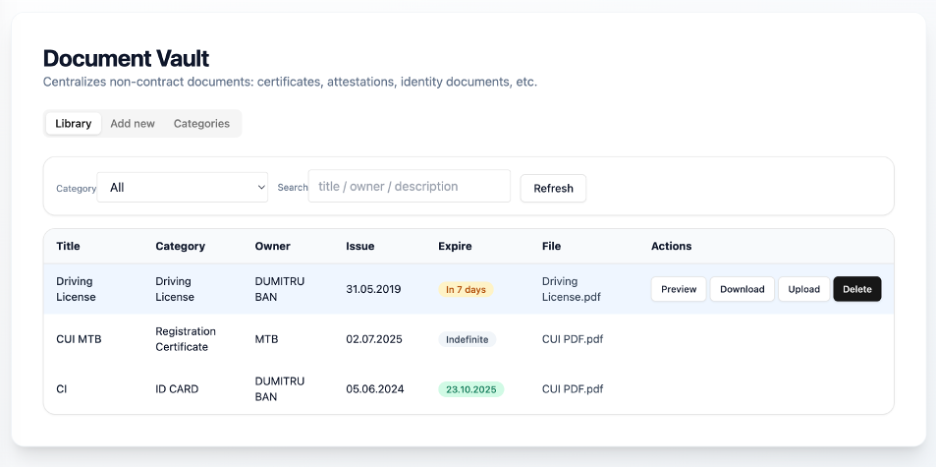The width and height of the screenshot is (936, 468).
Task: Select the CUI MTB row title
Action: click(78, 339)
